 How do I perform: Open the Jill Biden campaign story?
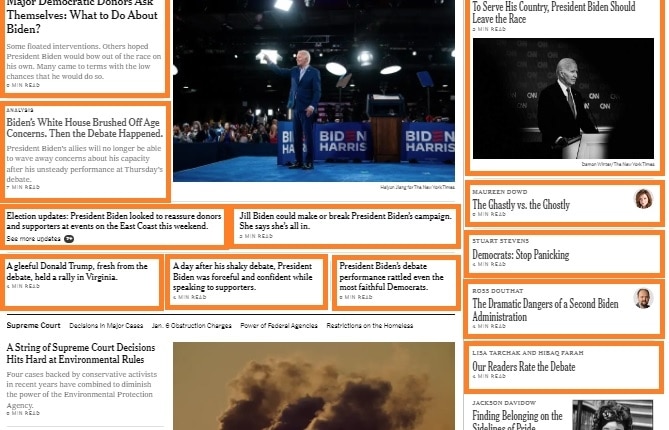[345, 221]
